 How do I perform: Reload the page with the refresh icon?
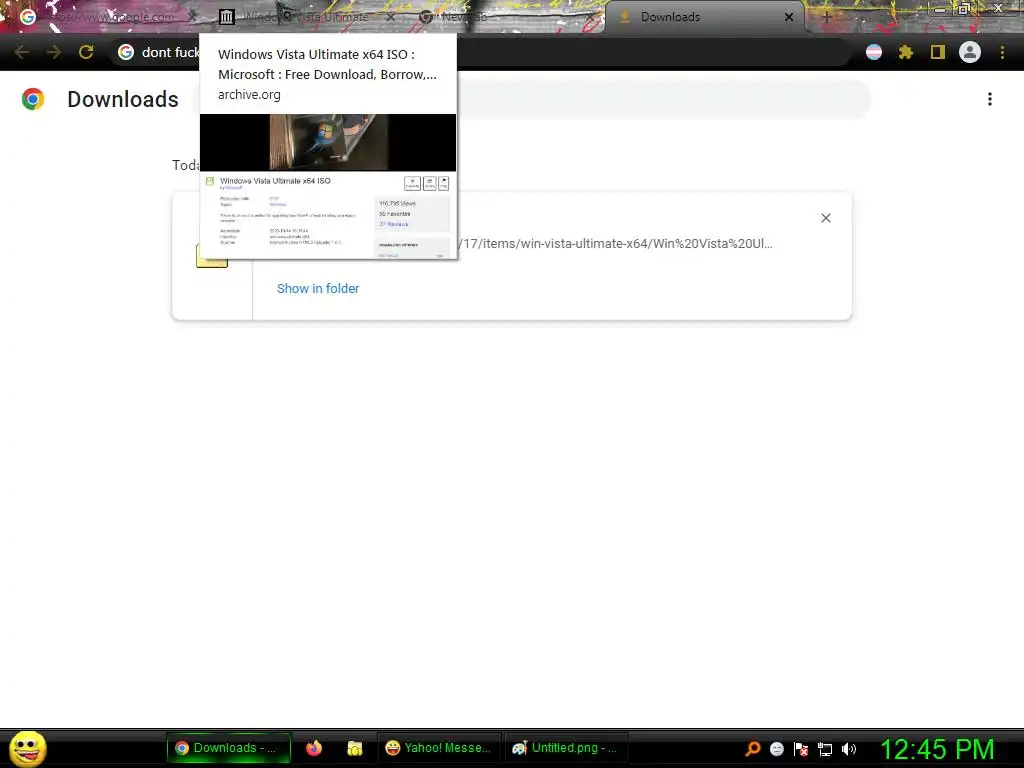click(86, 52)
